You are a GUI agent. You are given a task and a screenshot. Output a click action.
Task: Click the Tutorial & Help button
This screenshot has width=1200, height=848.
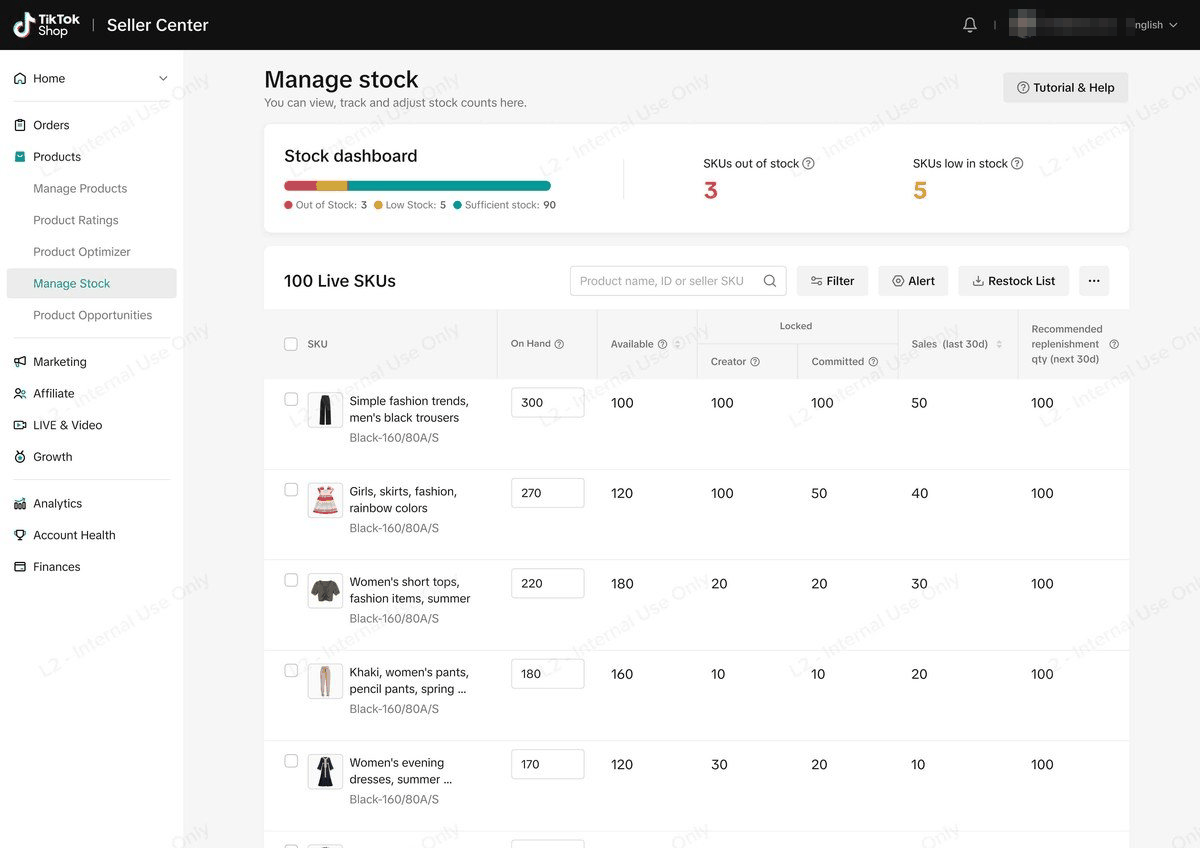coord(1066,88)
